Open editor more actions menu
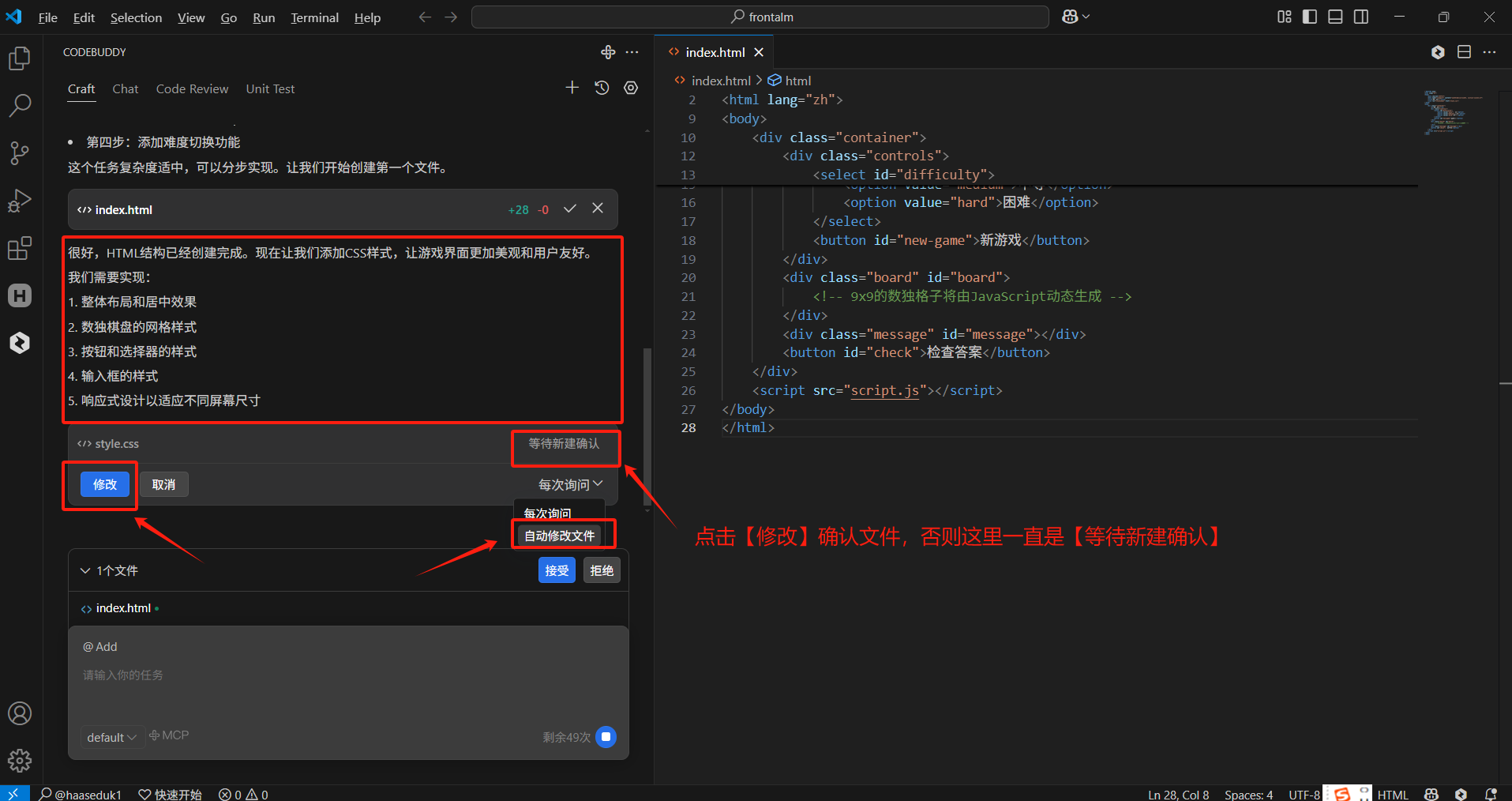The height and width of the screenshot is (801, 1512). (x=1489, y=52)
